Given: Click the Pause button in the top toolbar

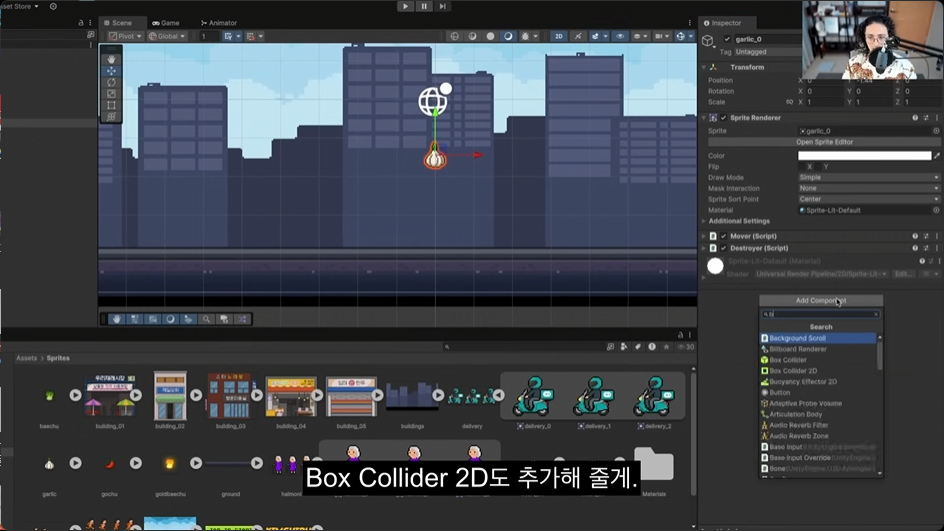Looking at the screenshot, I should [x=424, y=6].
